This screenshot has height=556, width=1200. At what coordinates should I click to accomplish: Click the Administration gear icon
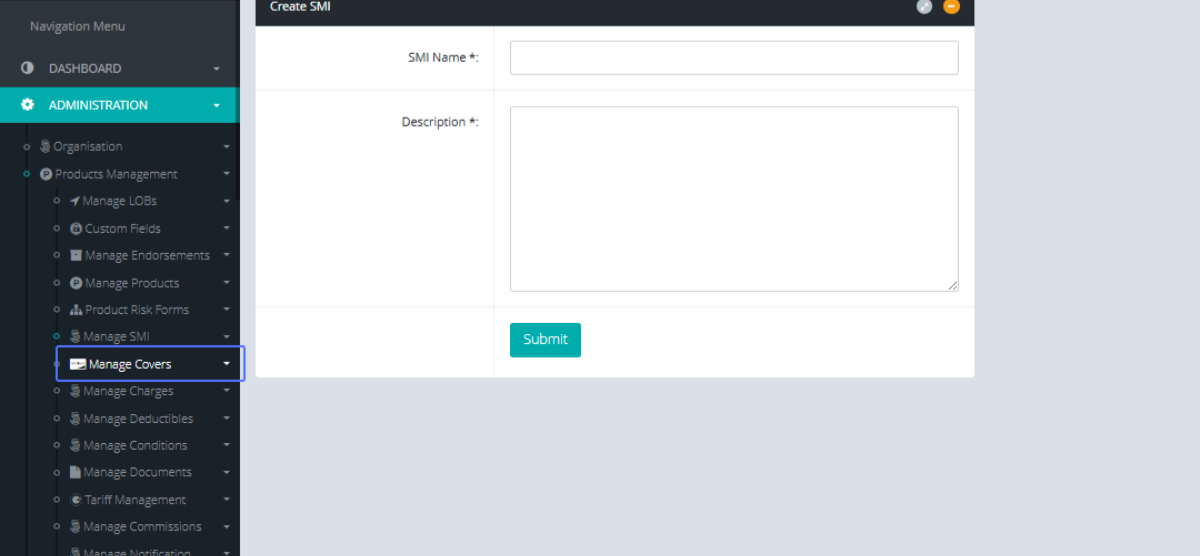click(27, 105)
